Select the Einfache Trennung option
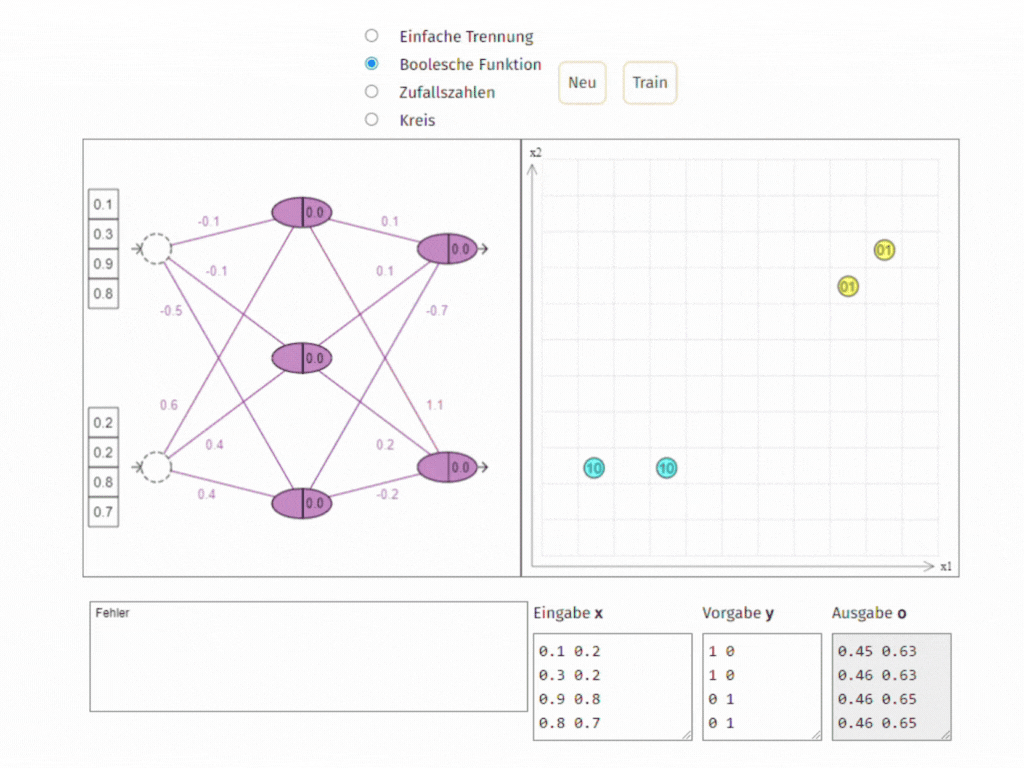The image size is (1024, 768). 371,34
